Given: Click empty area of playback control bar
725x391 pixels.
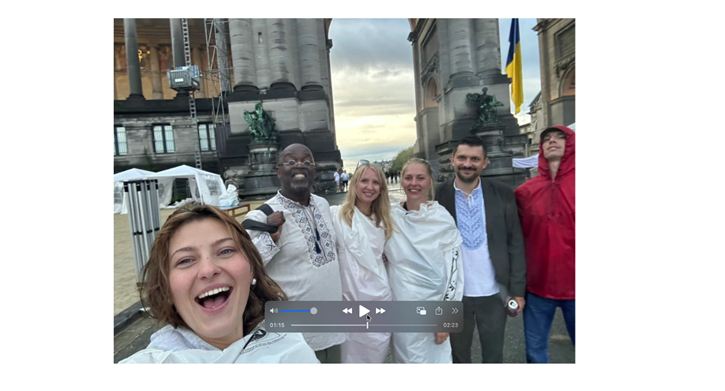Looking at the screenshot, I should tap(402, 311).
